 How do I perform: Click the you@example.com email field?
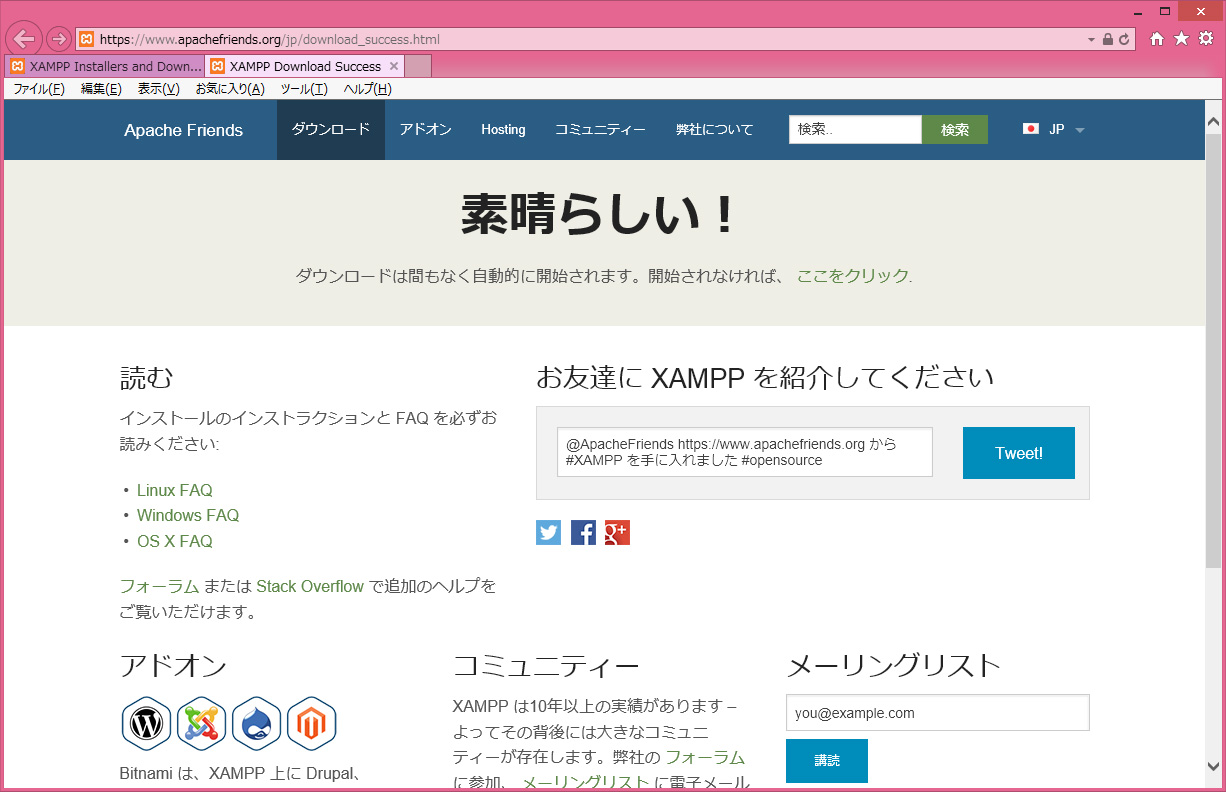pos(937,713)
